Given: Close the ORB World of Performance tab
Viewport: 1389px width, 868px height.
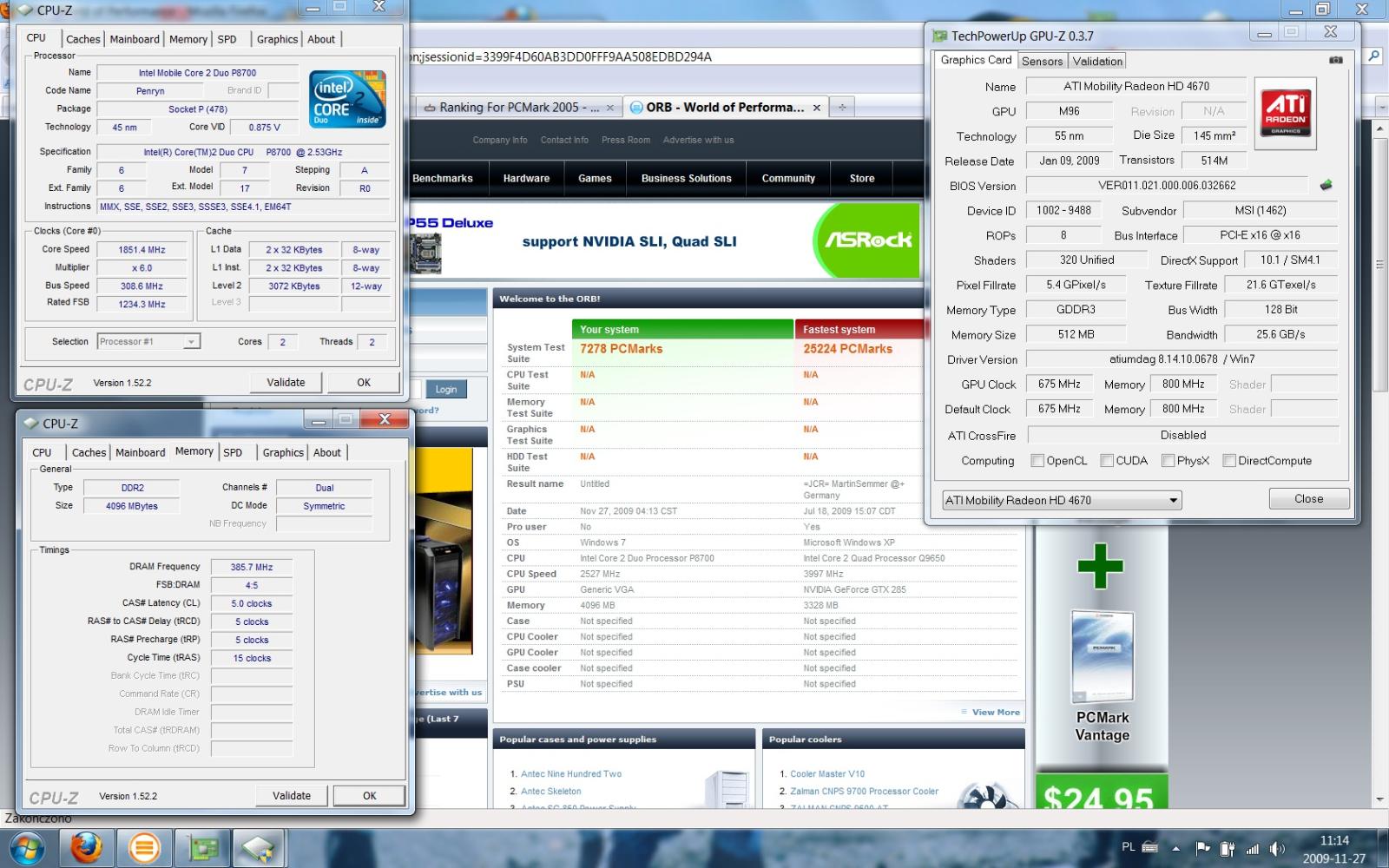Looking at the screenshot, I should [817, 108].
